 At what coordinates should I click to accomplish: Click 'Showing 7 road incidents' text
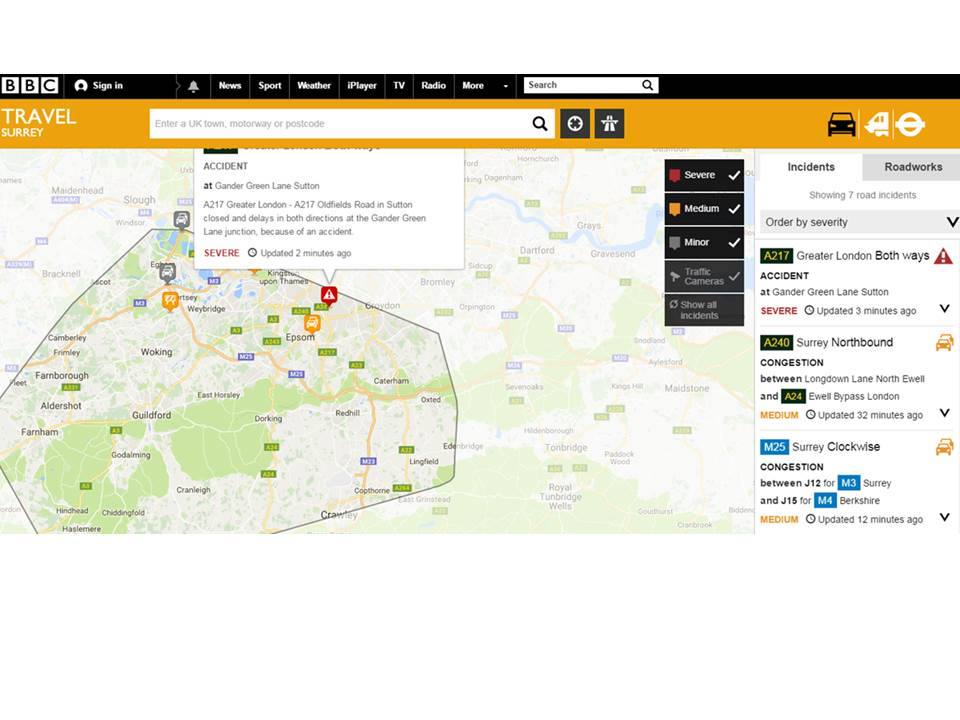click(x=862, y=195)
